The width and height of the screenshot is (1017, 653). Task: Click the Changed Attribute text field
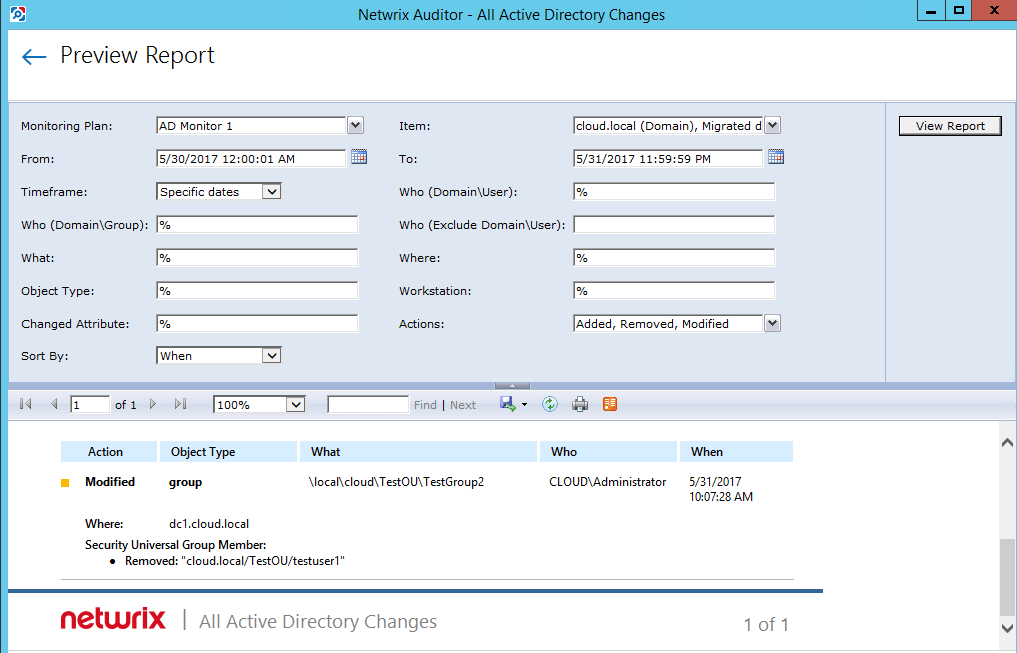point(257,324)
